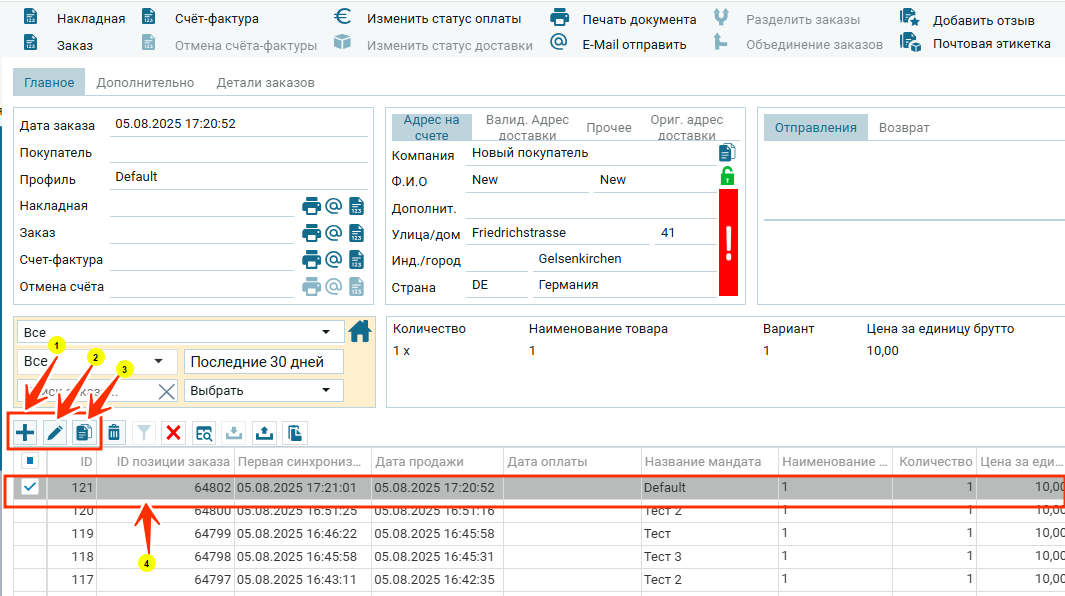
Task: Open the 'Возврат' tab
Action: 904,128
